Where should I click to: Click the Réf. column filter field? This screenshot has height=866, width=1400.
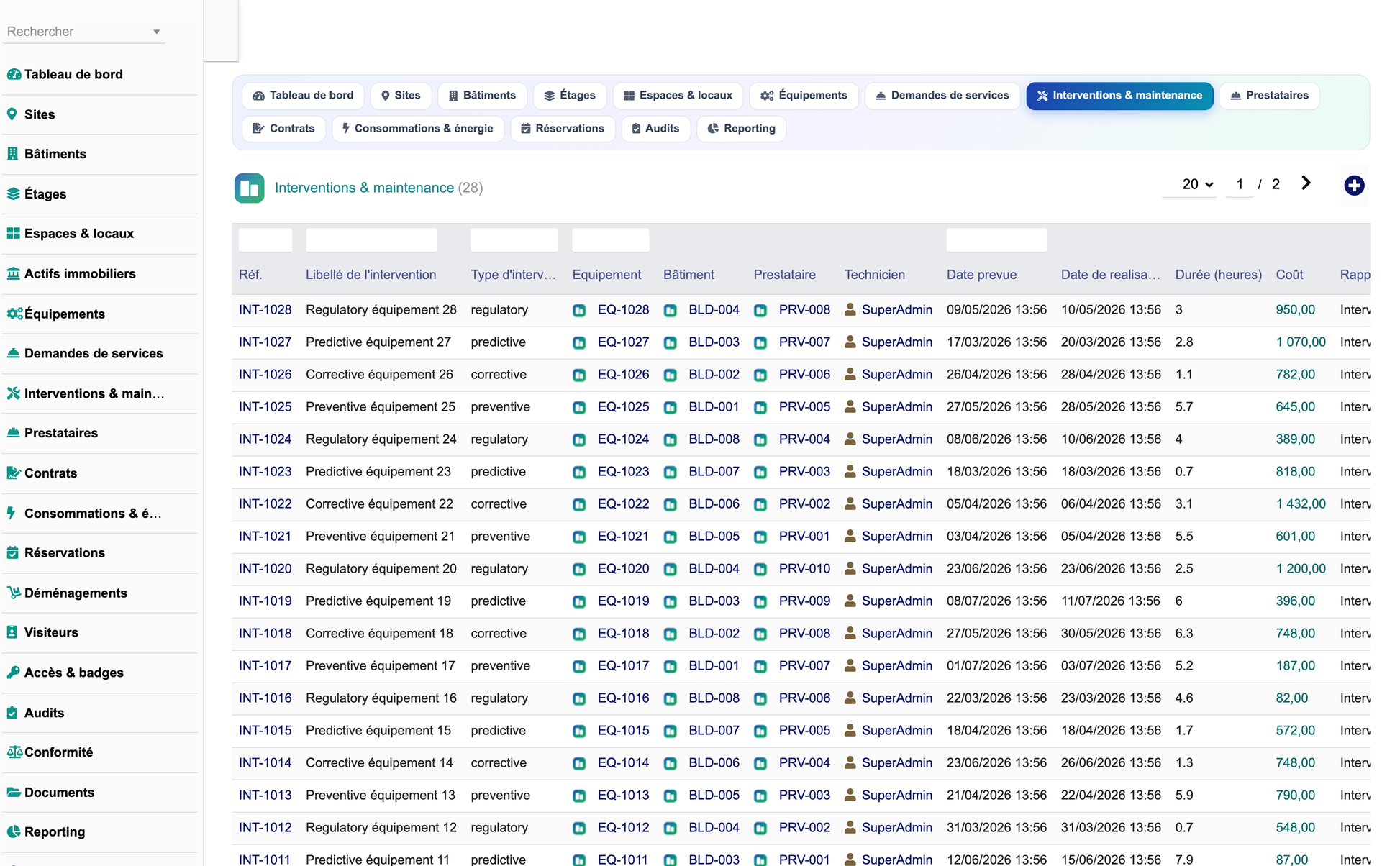coord(265,240)
